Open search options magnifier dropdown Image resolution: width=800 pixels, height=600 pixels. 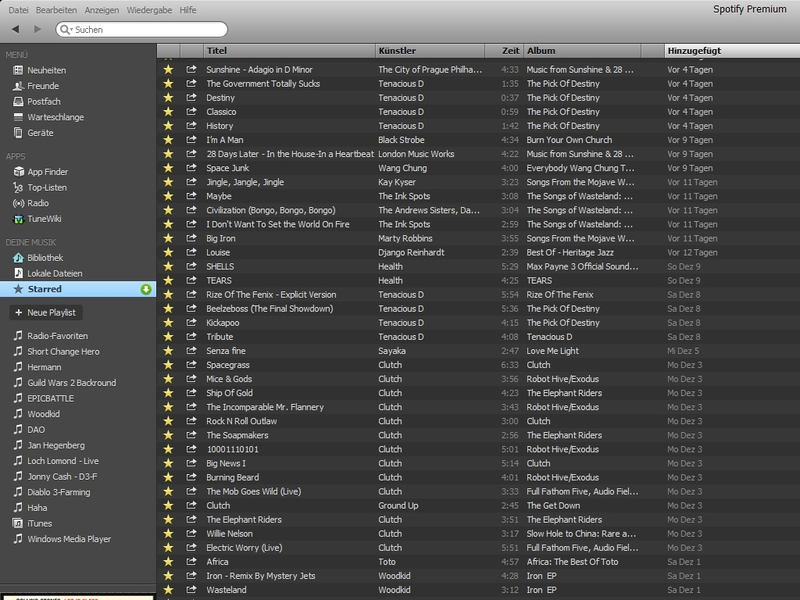pos(66,30)
